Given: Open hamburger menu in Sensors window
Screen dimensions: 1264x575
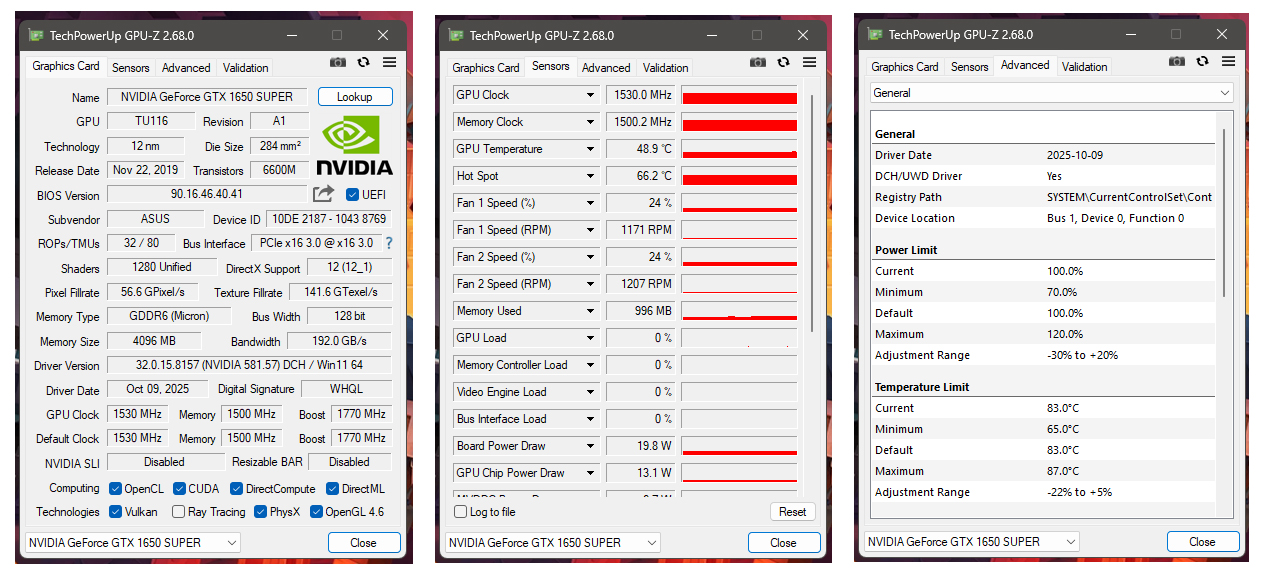Looking at the screenshot, I should (x=809, y=62).
